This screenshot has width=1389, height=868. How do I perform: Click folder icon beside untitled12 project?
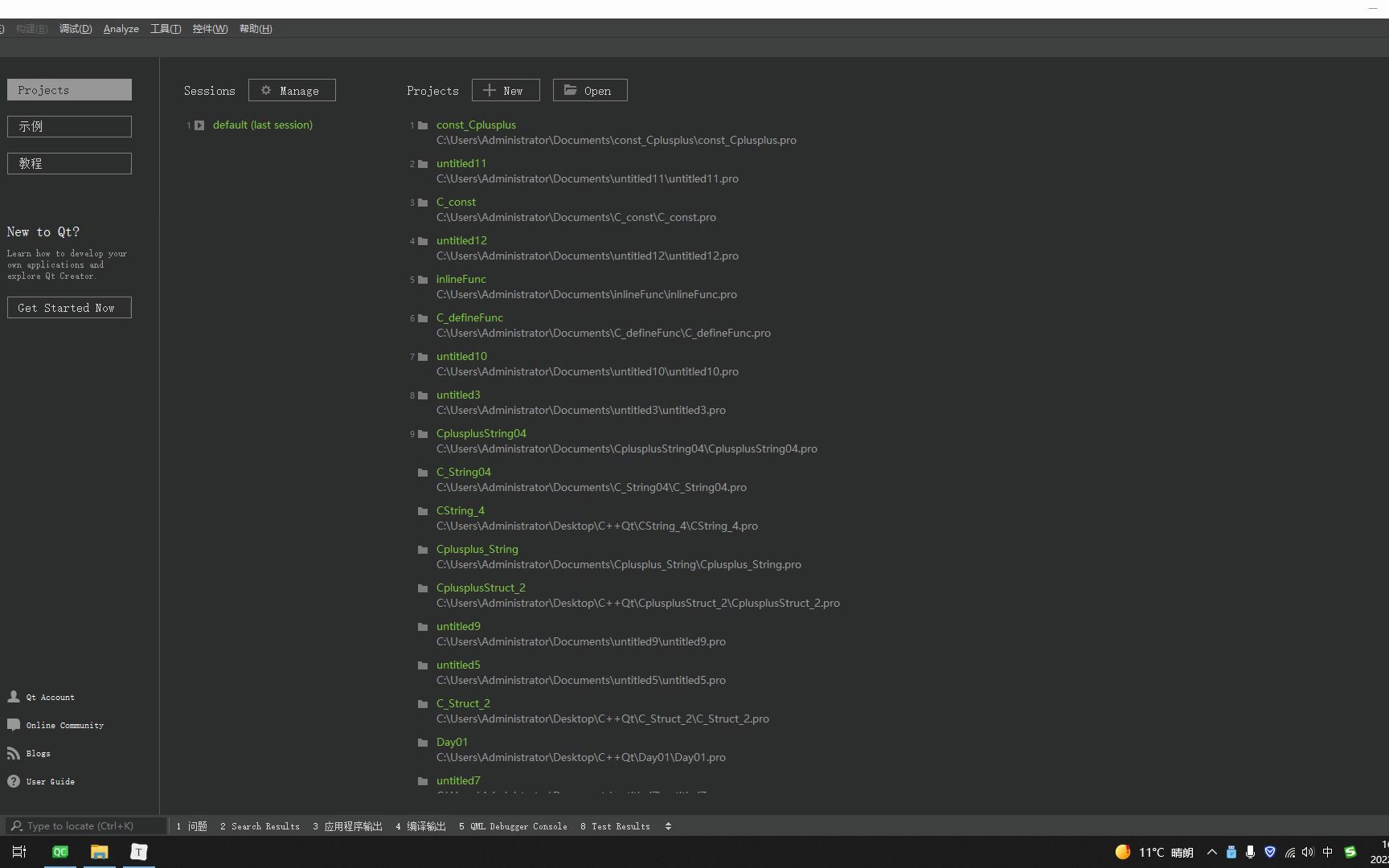point(423,241)
